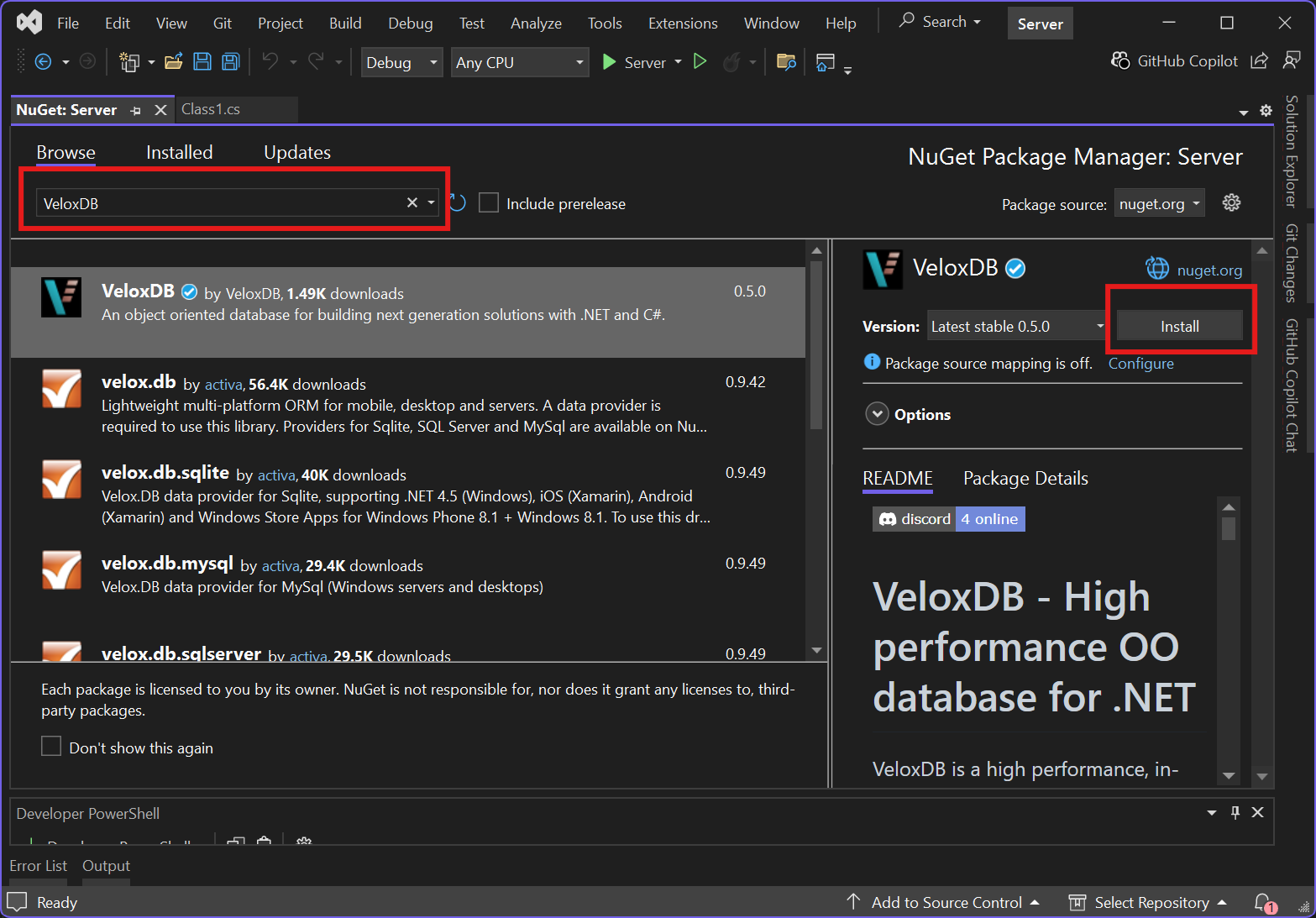Pin the Developer PowerShell panel
This screenshot has width=1316, height=918.
1235,812
